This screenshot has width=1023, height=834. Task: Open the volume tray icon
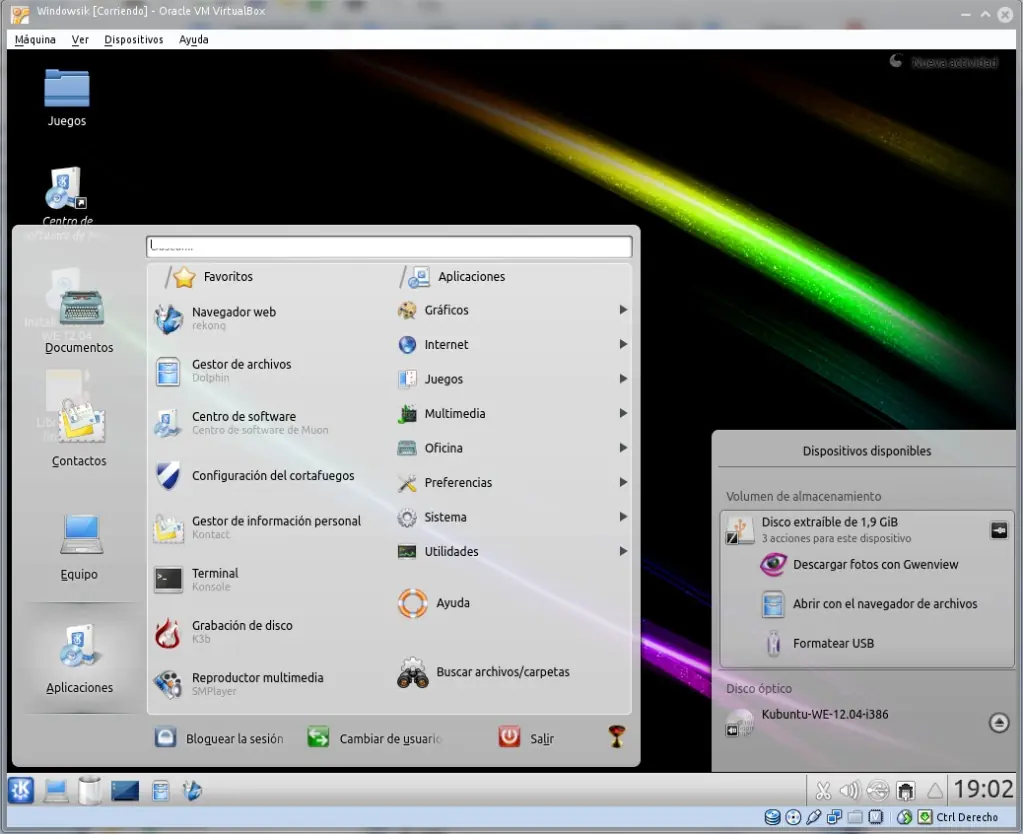[849, 791]
